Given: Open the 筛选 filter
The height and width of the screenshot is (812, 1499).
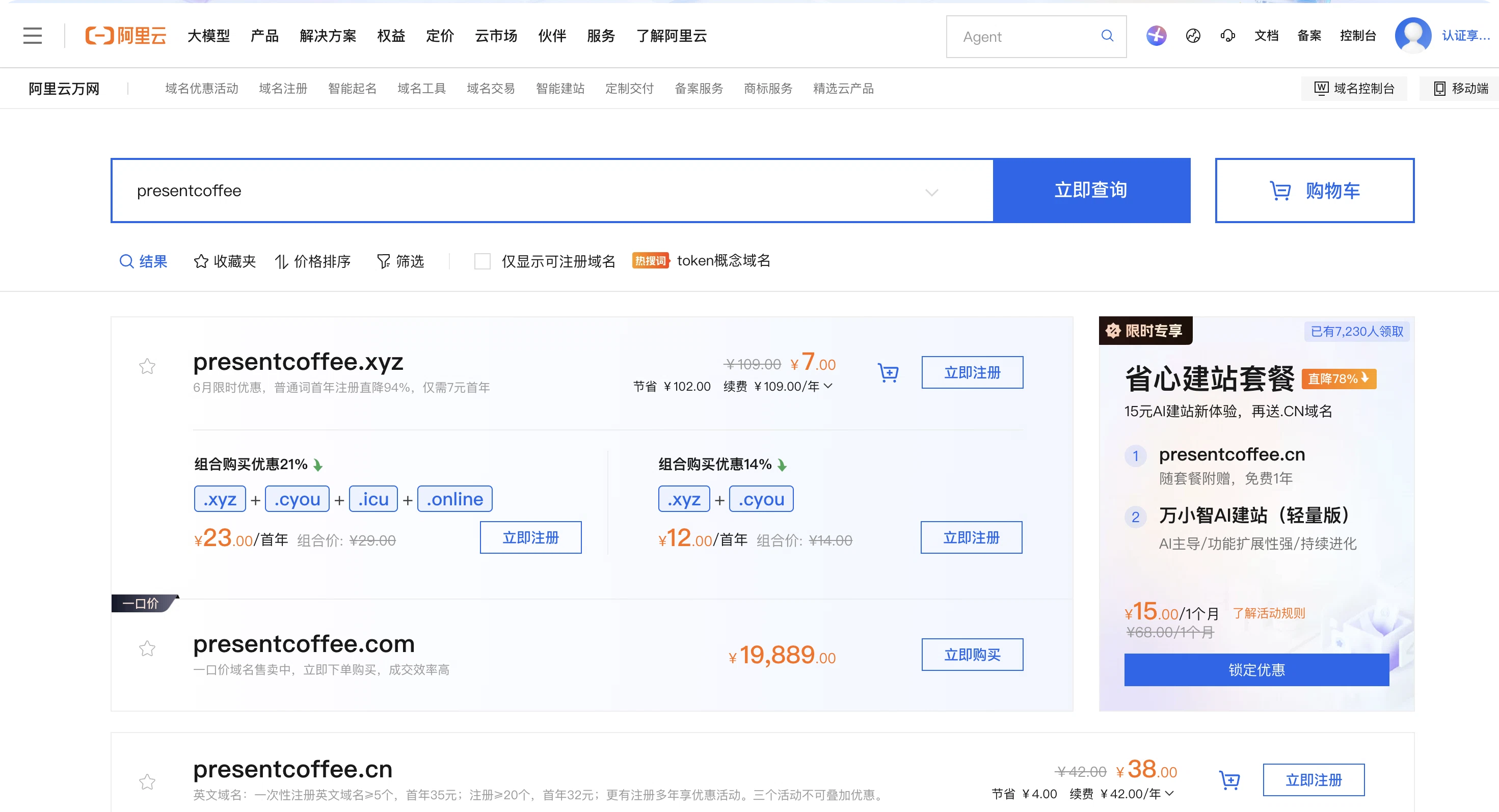Looking at the screenshot, I should (400, 262).
